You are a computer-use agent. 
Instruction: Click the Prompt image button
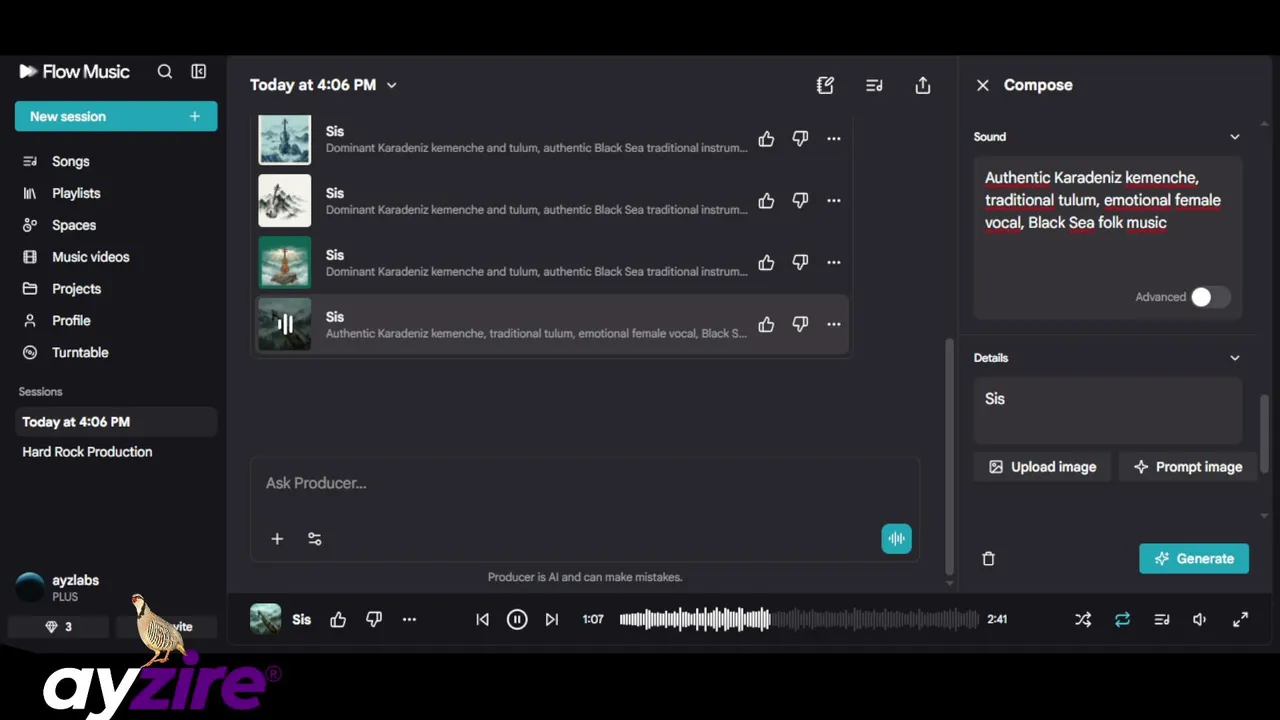1188,467
